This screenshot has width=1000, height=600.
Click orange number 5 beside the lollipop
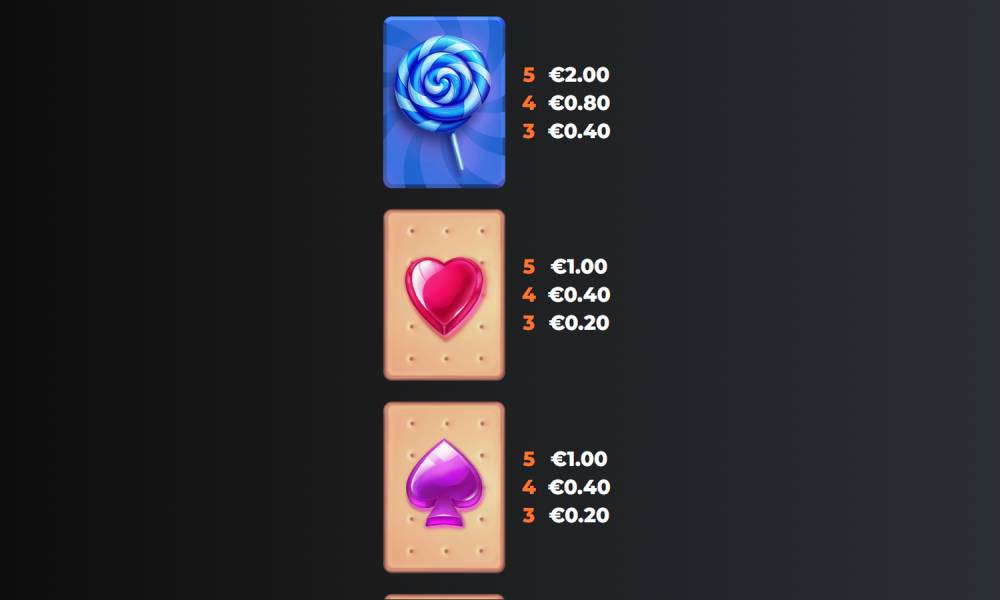point(529,75)
